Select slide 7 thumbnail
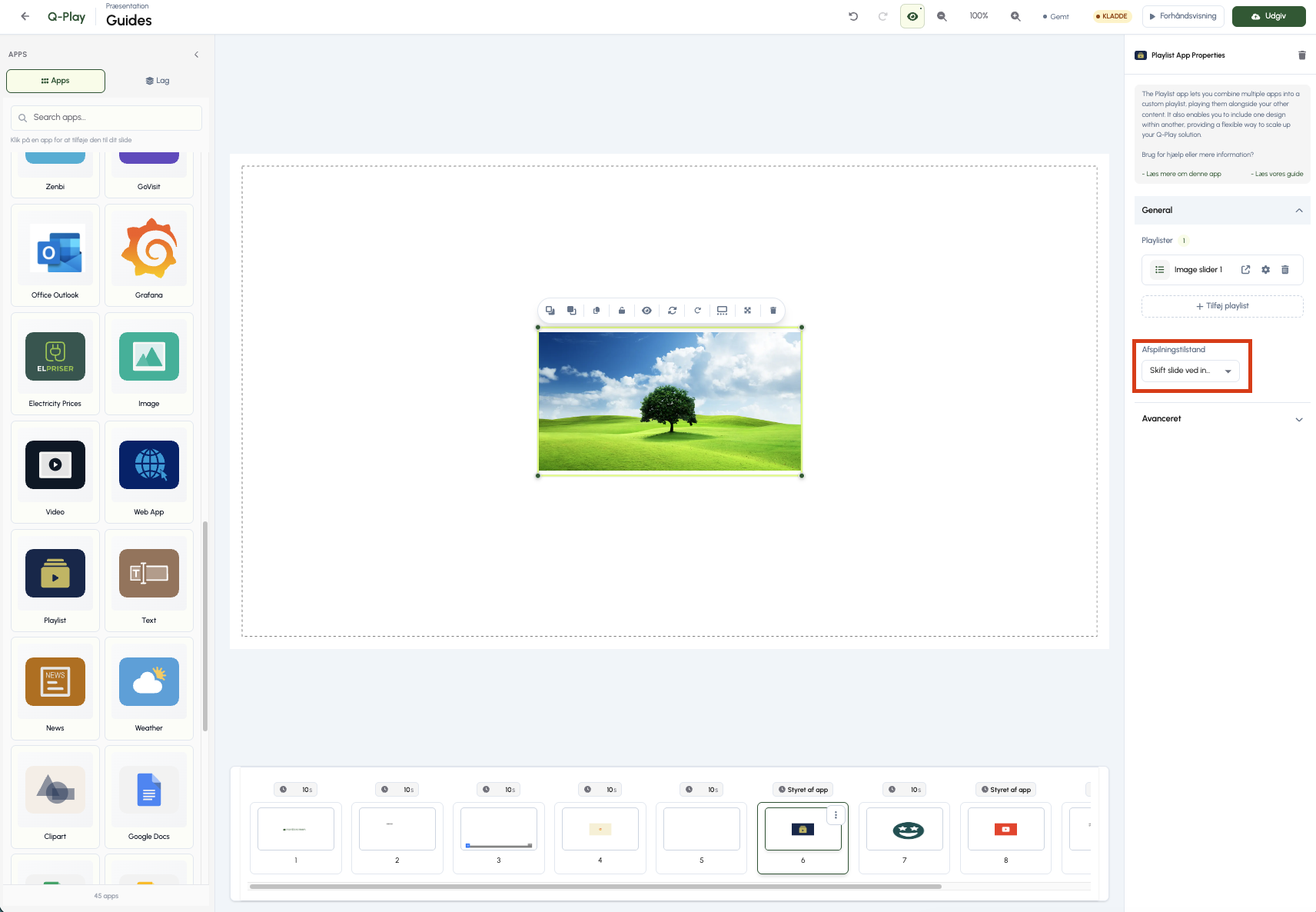 click(905, 829)
